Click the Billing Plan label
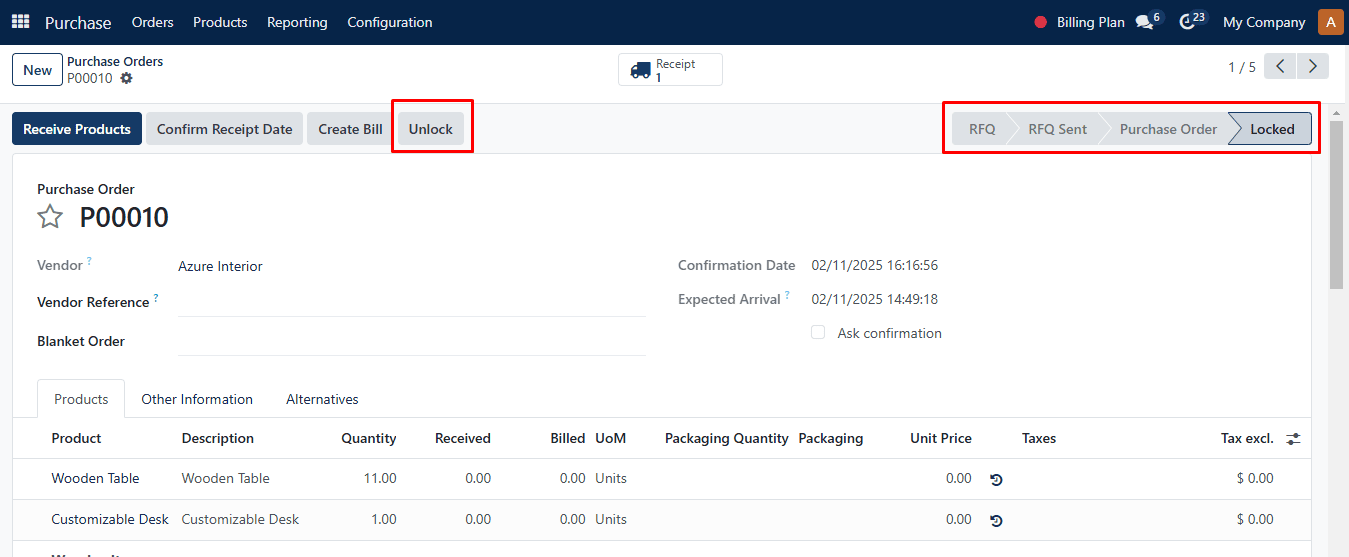 click(x=1090, y=22)
